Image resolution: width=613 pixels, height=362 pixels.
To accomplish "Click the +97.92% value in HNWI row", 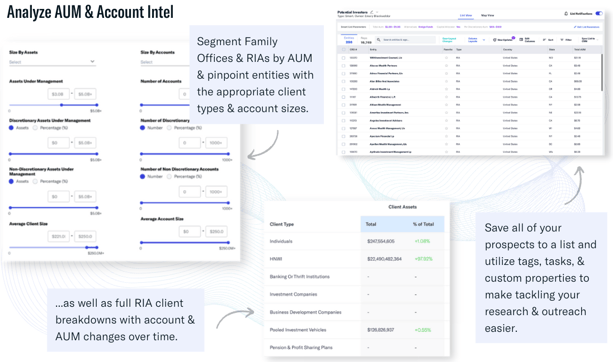I will pos(423,259).
